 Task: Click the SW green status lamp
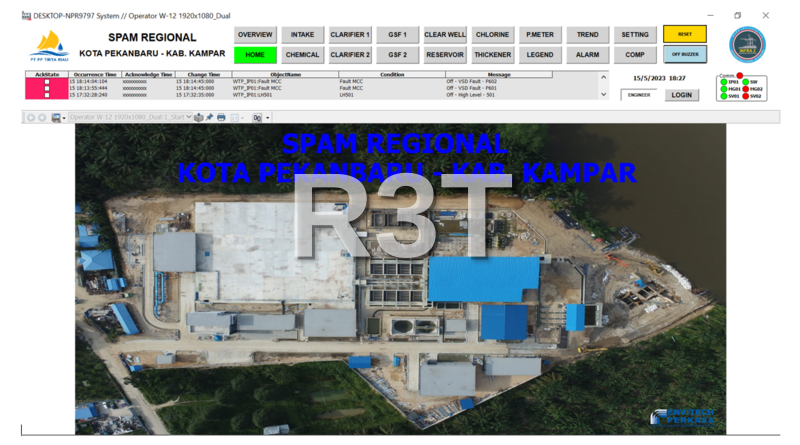click(745, 82)
